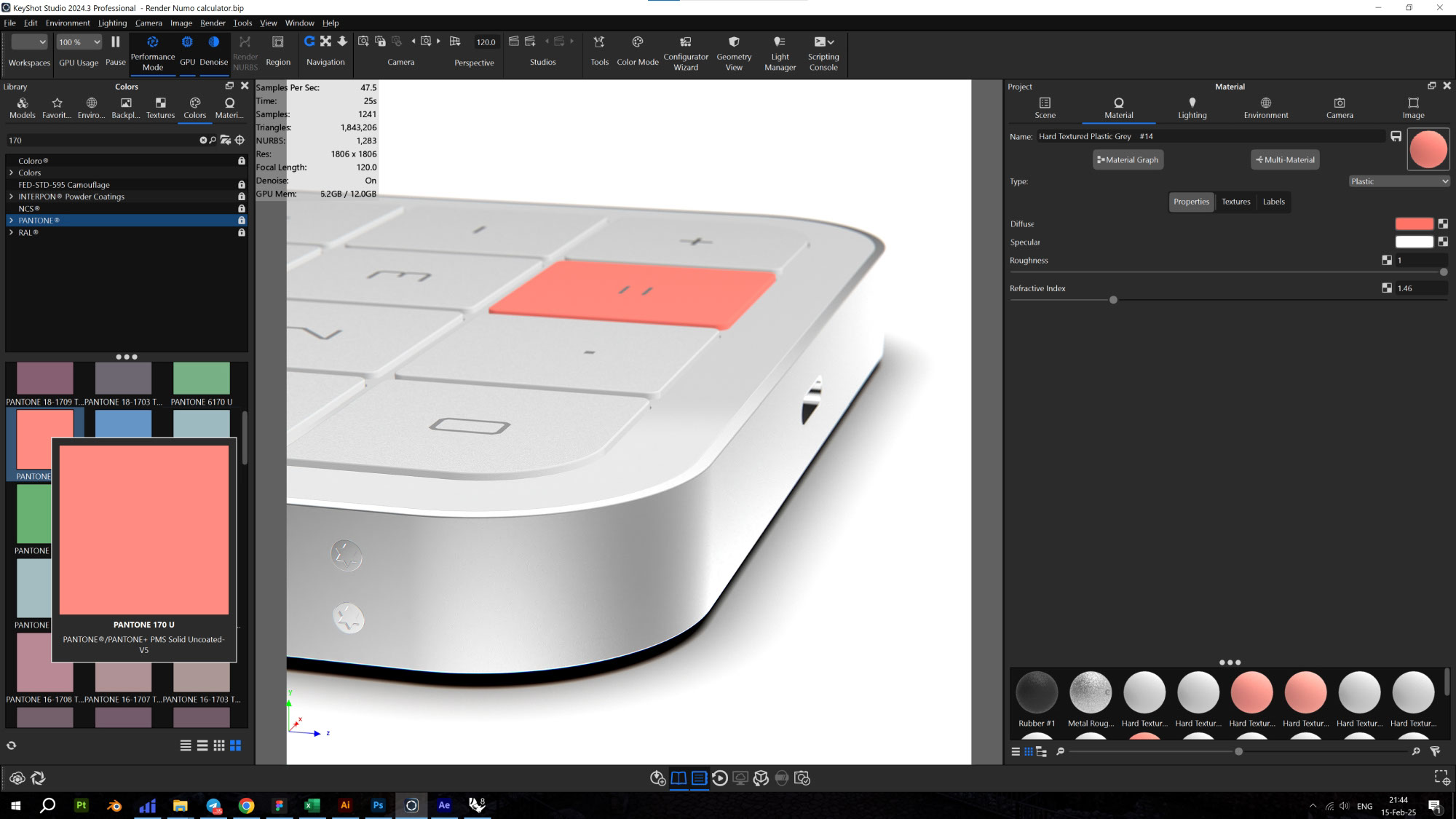Viewport: 1456px width, 819px height.
Task: Expand the PANTONE color group
Action: click(x=11, y=220)
